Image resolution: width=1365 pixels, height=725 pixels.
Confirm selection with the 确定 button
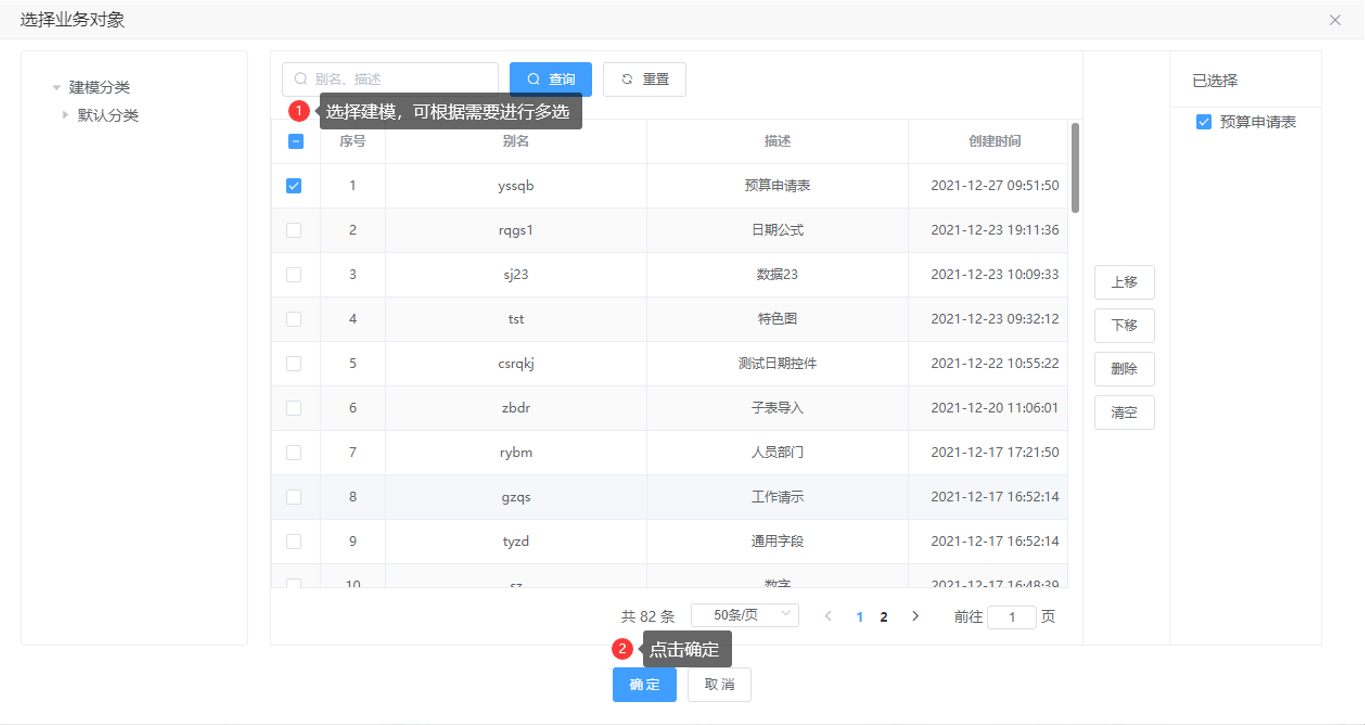pyautogui.click(x=644, y=685)
